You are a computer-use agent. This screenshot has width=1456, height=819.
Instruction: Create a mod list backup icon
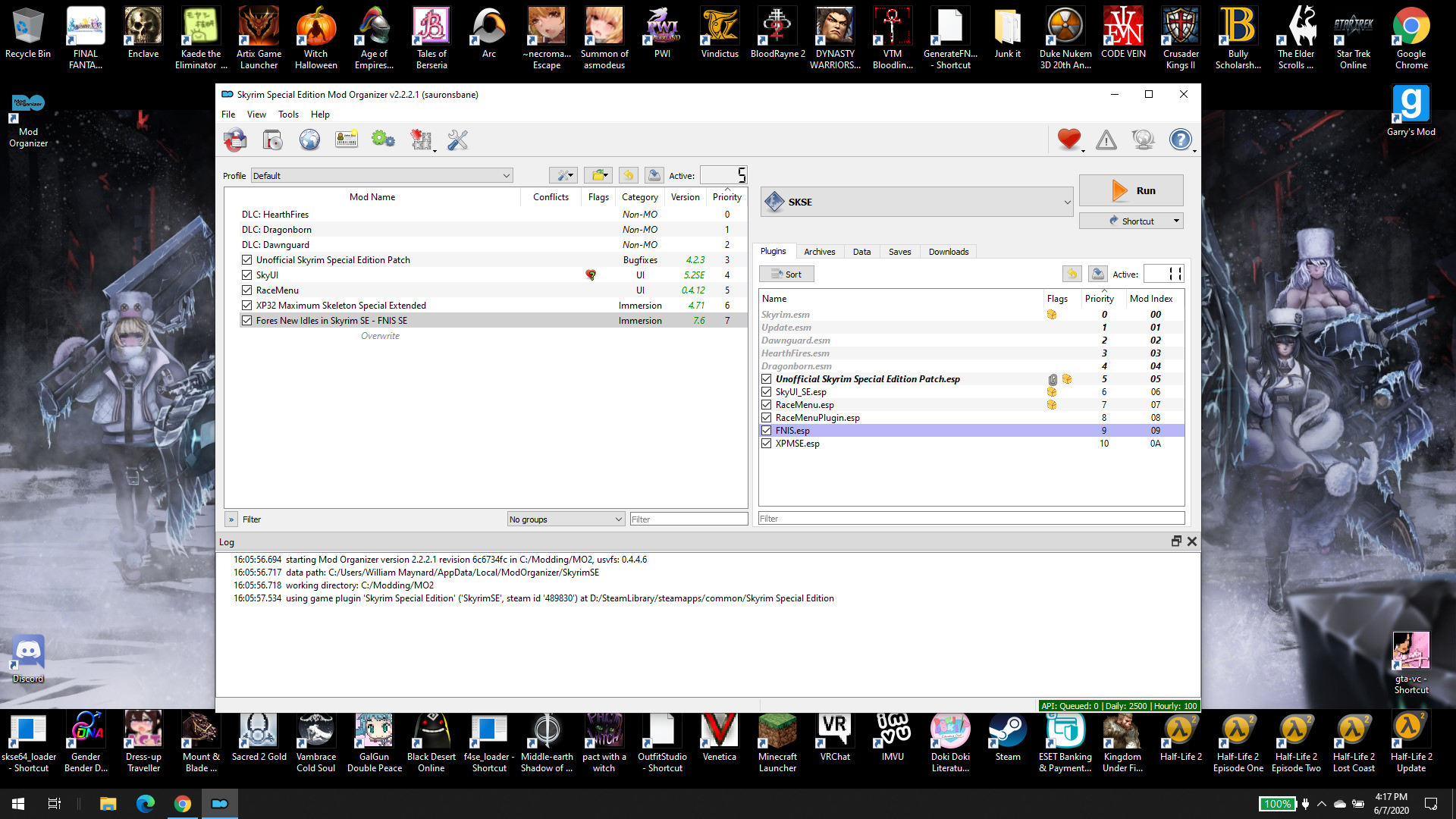click(654, 175)
